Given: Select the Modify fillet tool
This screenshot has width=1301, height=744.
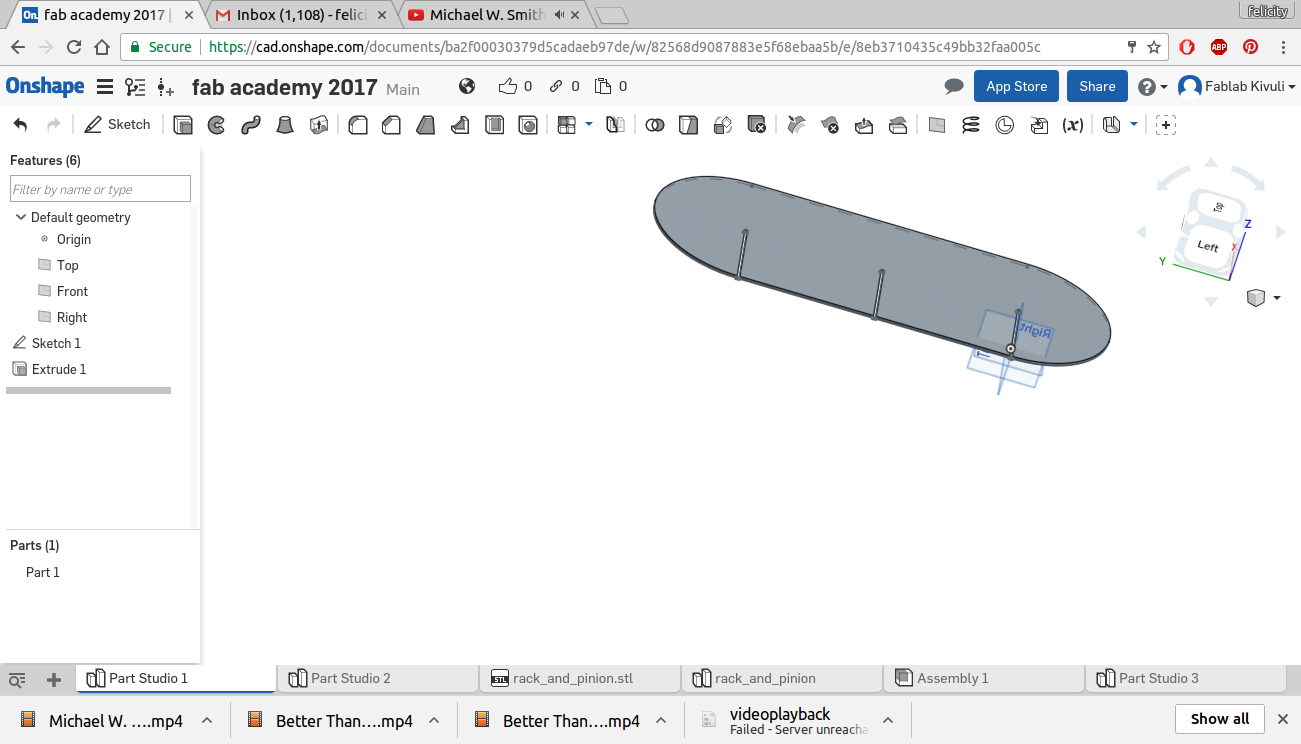Looking at the screenshot, I should [796, 125].
